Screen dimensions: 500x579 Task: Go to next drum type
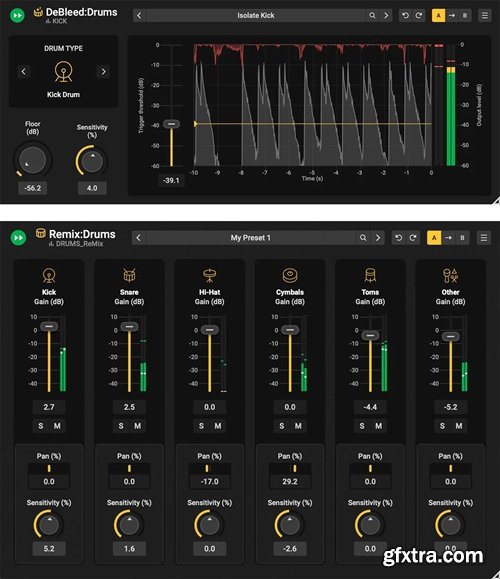click(103, 71)
